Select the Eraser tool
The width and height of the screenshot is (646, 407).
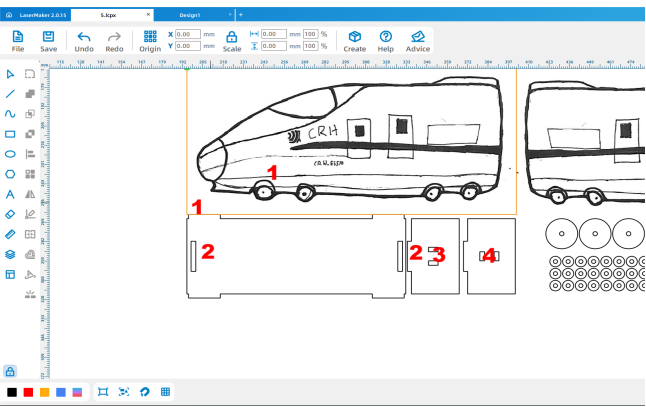click(x=10, y=214)
